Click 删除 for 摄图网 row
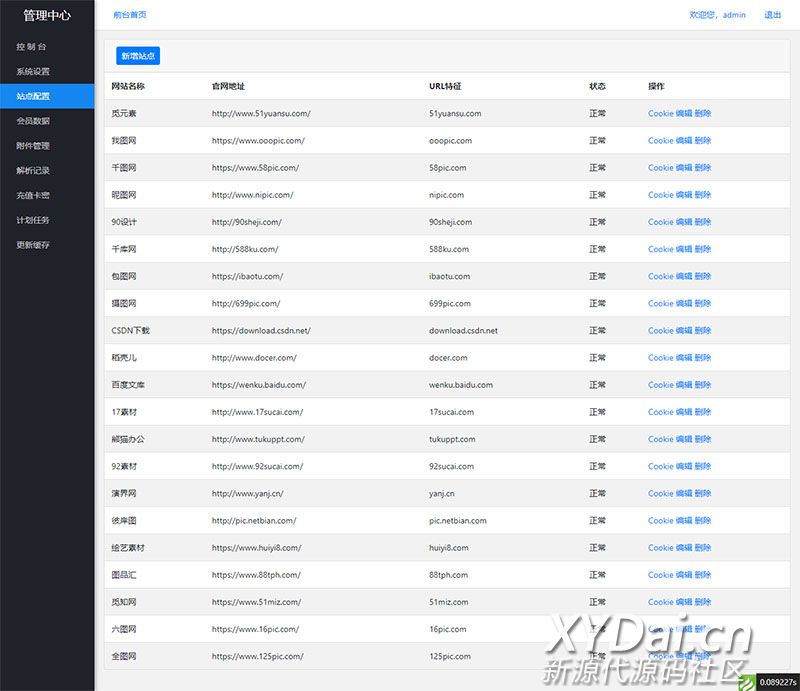This screenshot has width=800, height=691. [x=703, y=303]
